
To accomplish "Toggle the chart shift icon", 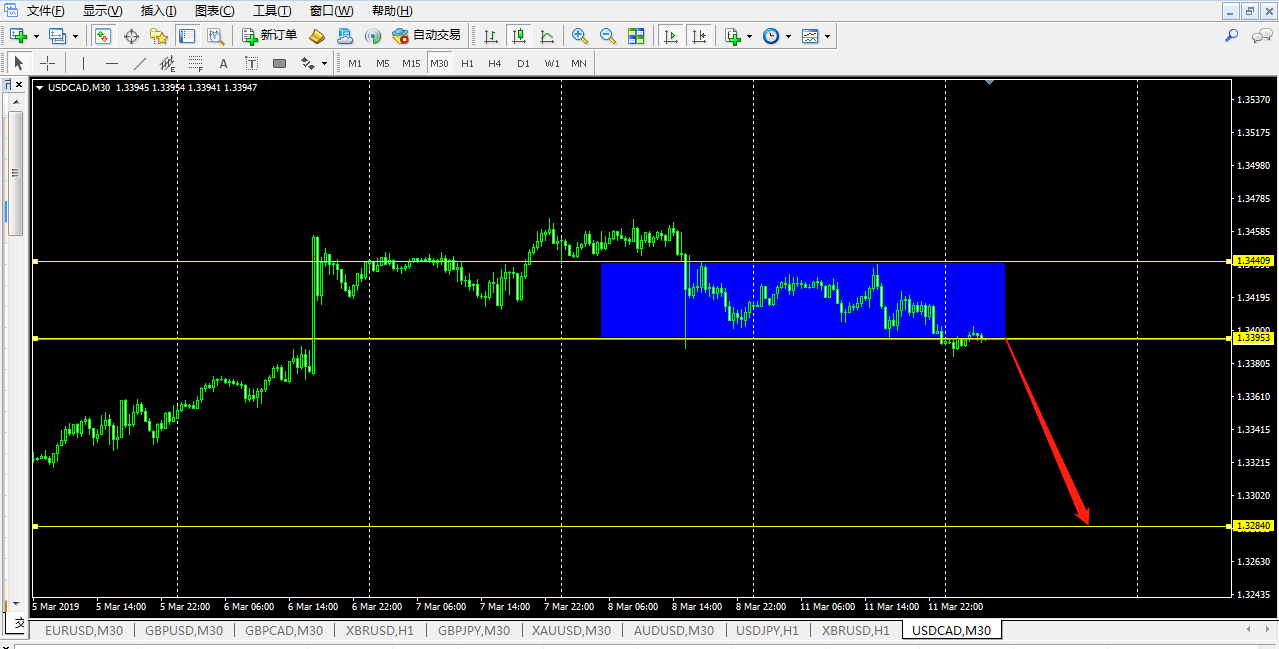I will (698, 36).
